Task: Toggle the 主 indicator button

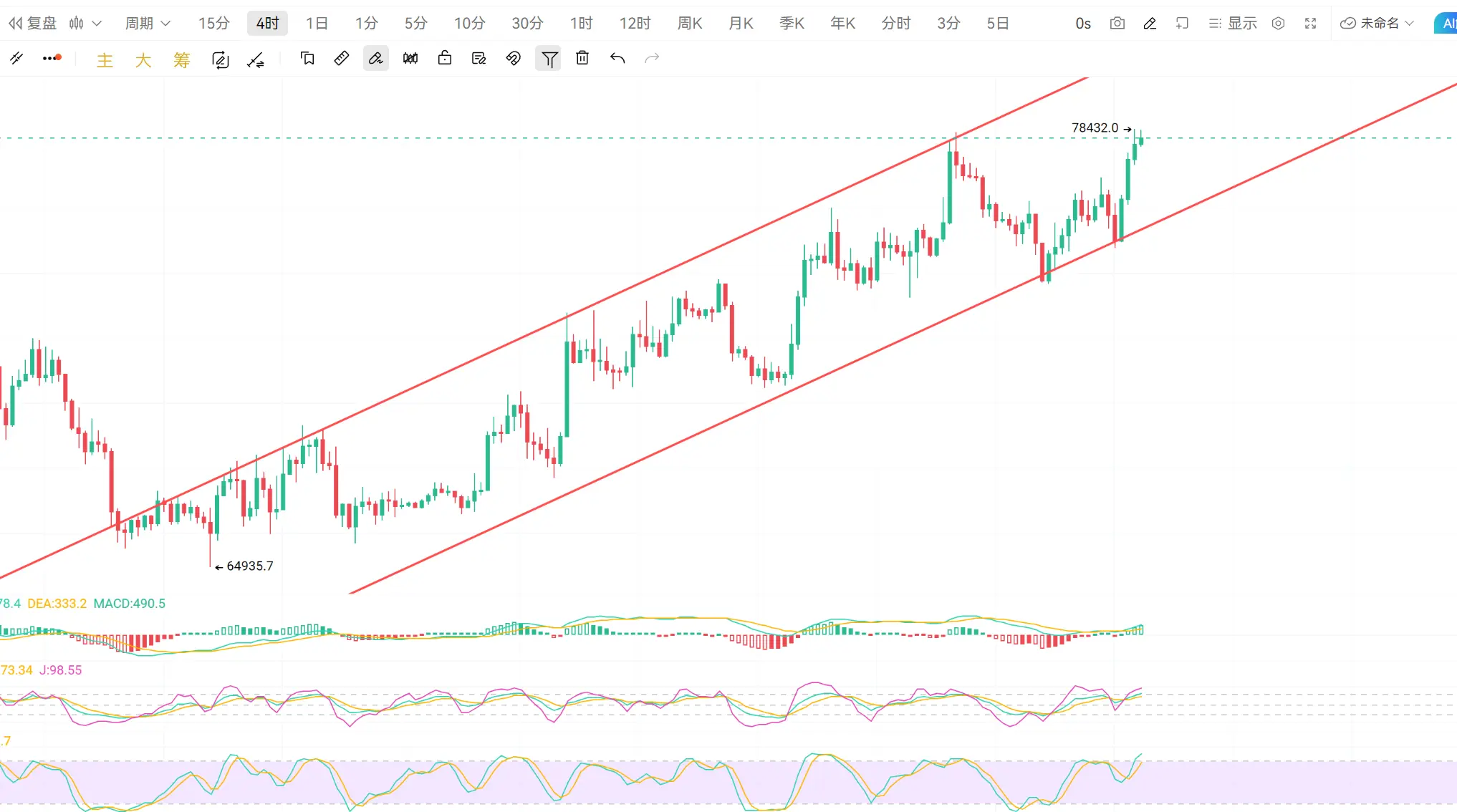Action: coord(105,60)
